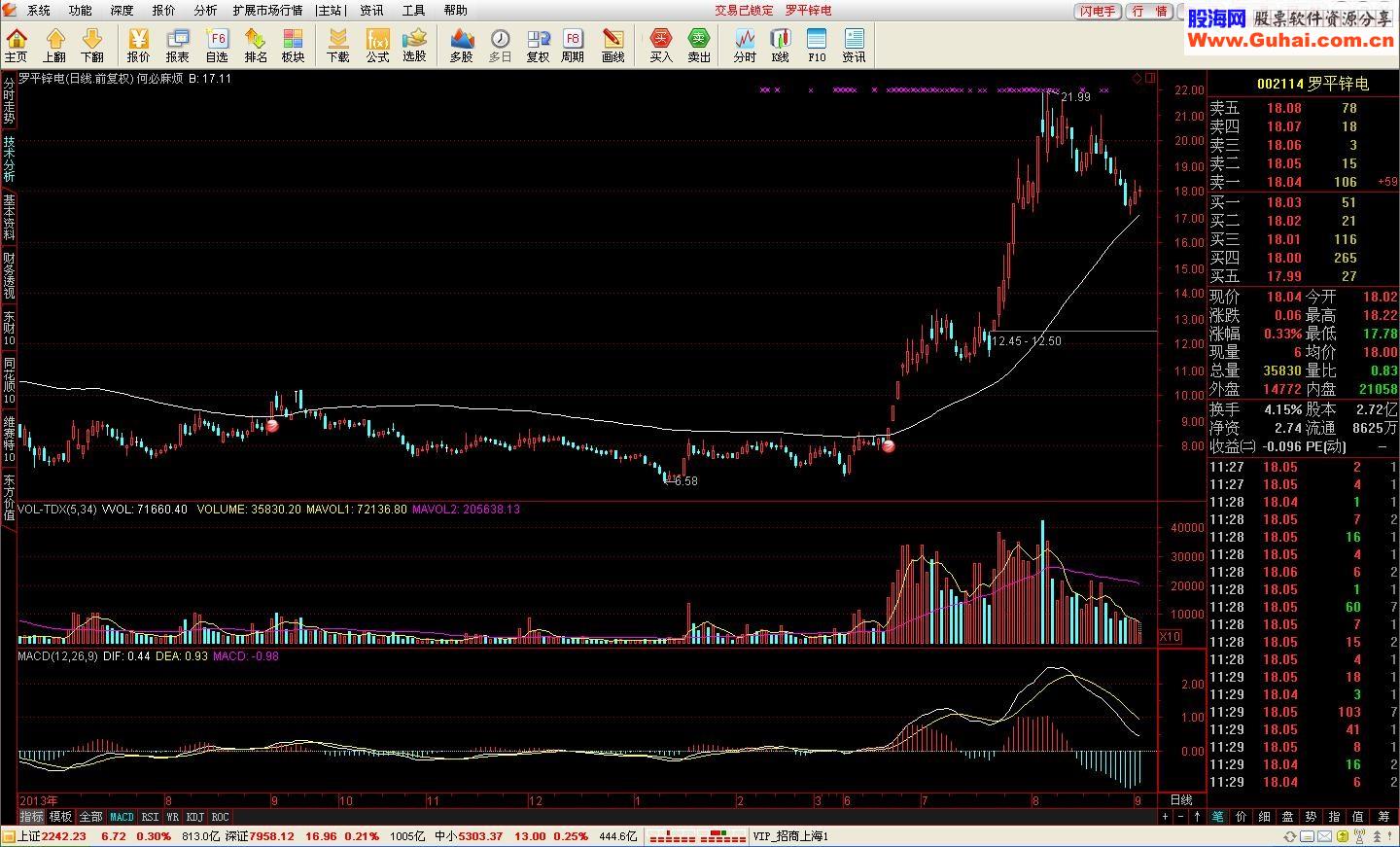Go to previous page with 上翻
1400x847 pixels.
tap(54, 46)
